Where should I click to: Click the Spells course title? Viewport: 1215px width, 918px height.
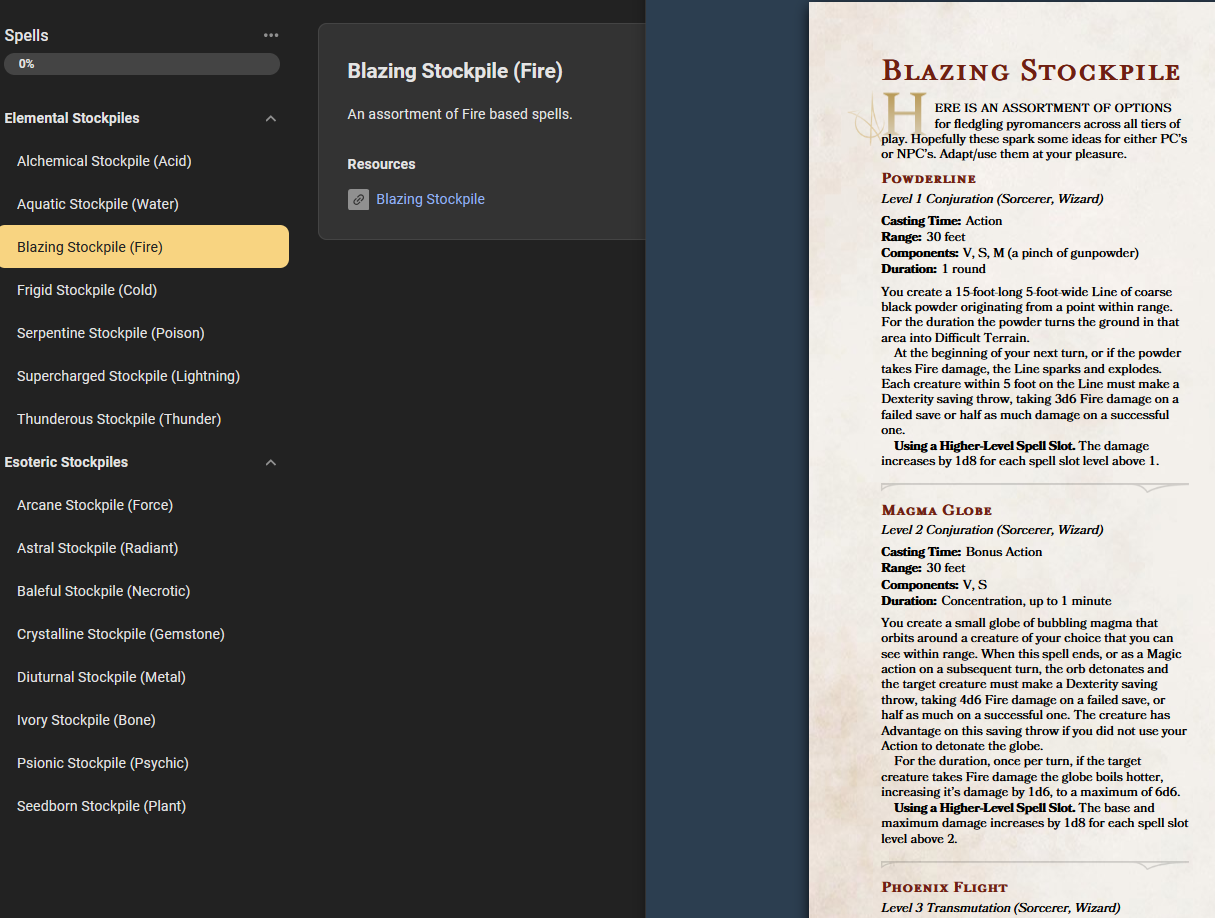point(27,36)
